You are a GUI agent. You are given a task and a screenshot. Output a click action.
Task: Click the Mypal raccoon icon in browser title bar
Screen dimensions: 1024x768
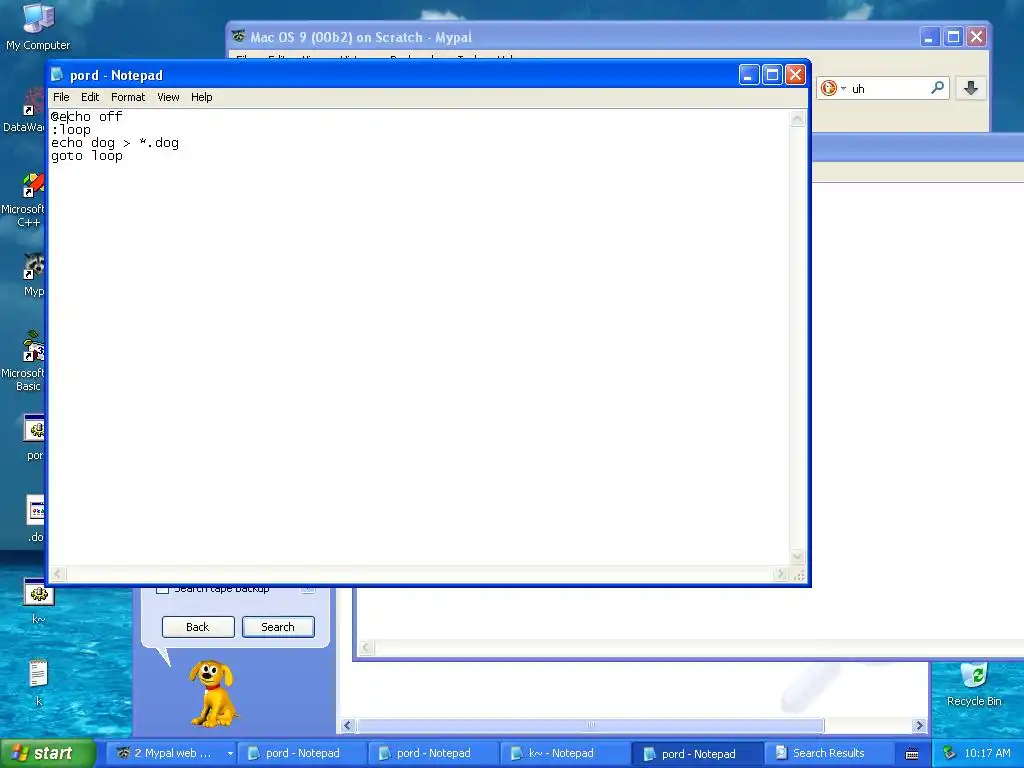pos(238,37)
